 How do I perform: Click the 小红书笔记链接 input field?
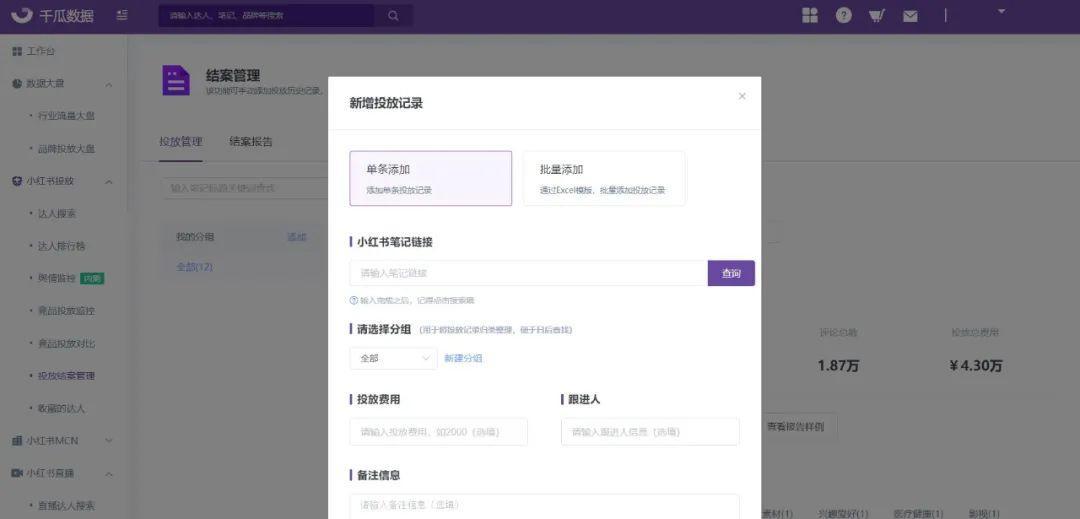528,273
